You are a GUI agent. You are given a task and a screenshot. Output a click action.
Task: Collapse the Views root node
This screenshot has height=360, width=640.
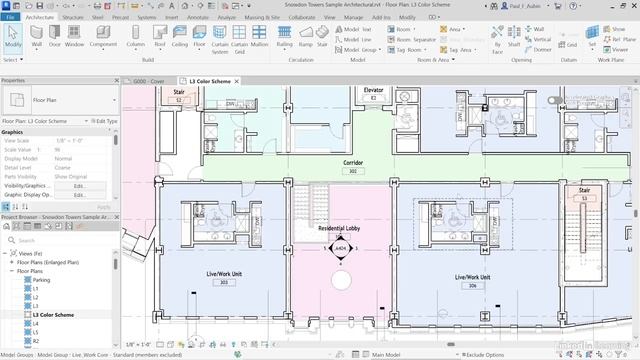[x=4, y=253]
